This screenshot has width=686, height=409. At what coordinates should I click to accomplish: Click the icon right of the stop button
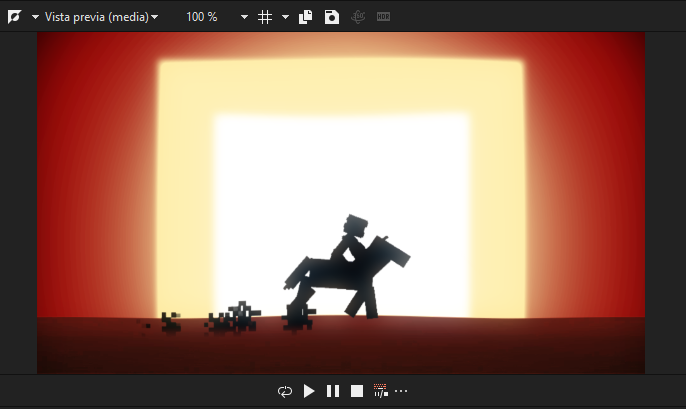click(x=381, y=391)
